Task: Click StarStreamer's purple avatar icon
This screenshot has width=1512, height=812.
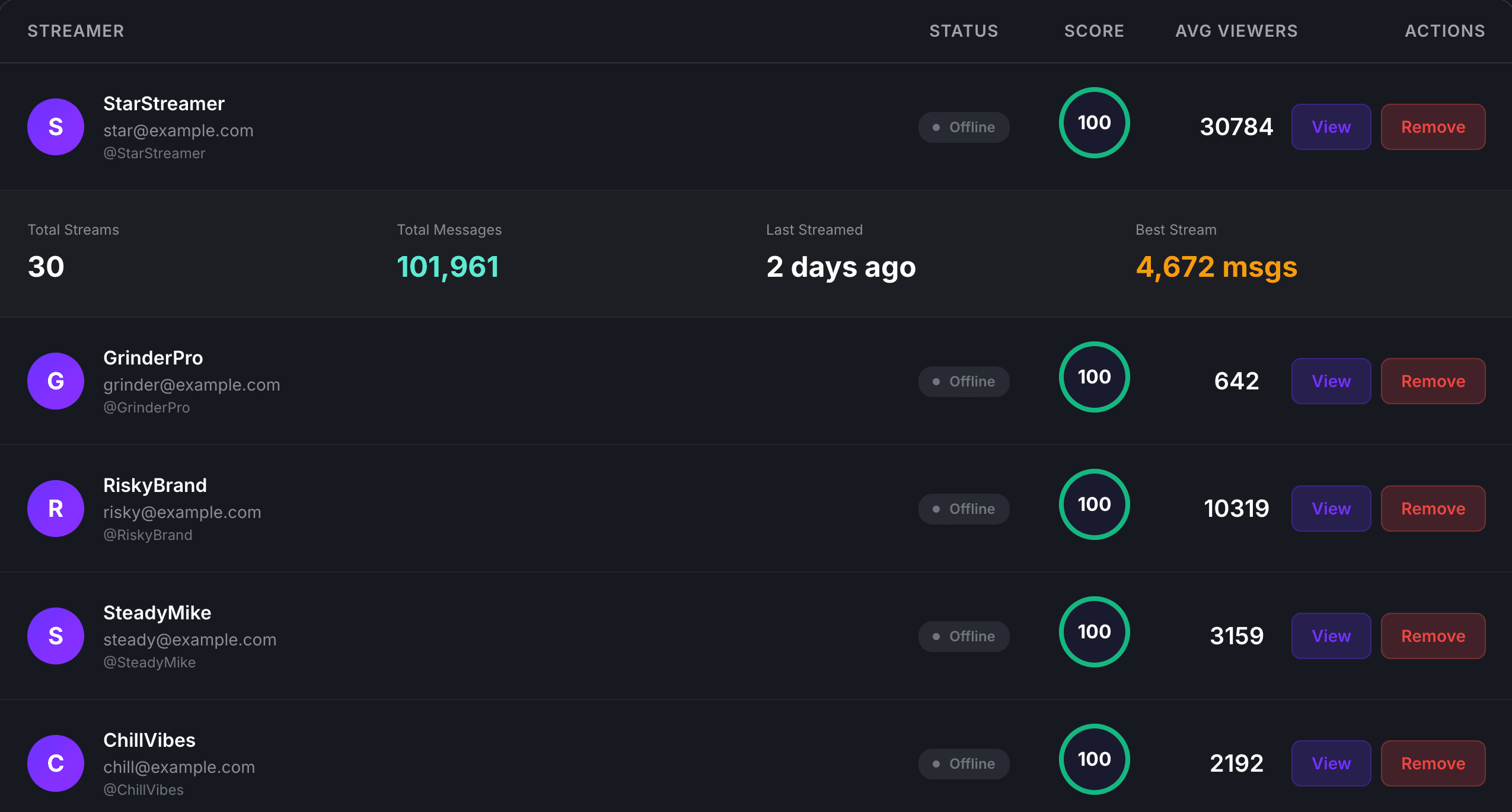Action: [x=55, y=126]
